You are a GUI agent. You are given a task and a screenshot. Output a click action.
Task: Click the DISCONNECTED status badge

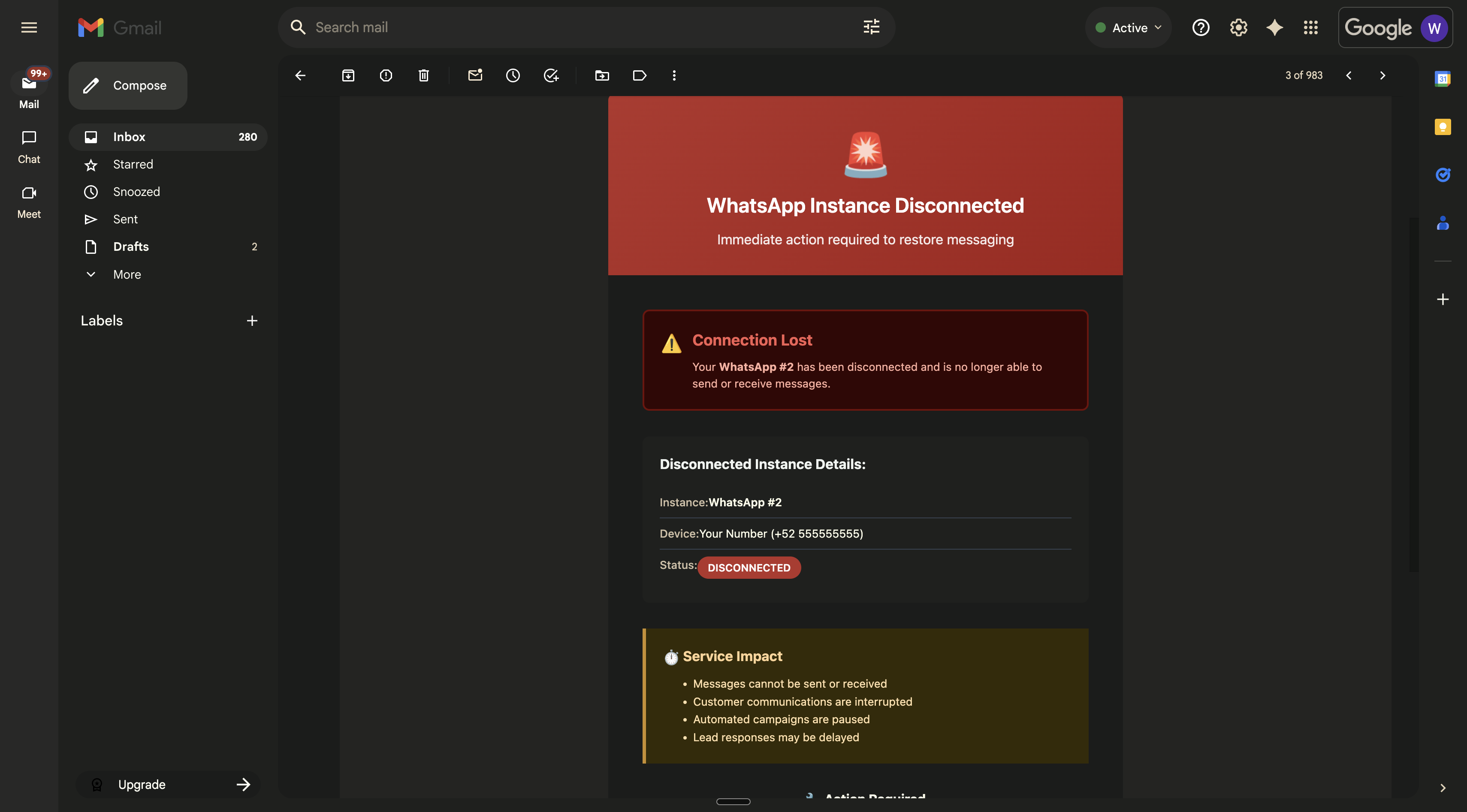749,567
